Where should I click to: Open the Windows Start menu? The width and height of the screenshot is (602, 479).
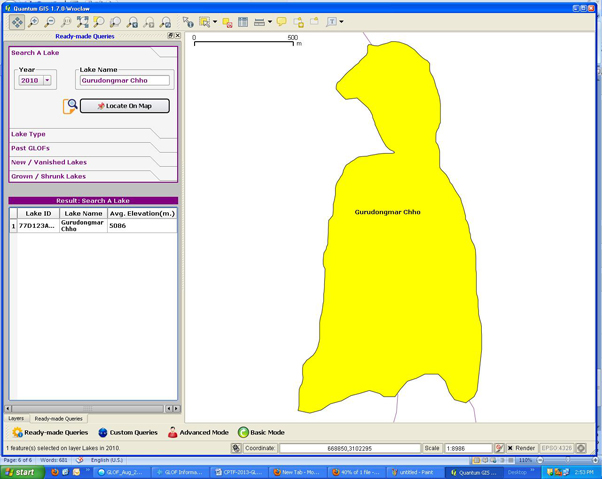[20, 472]
